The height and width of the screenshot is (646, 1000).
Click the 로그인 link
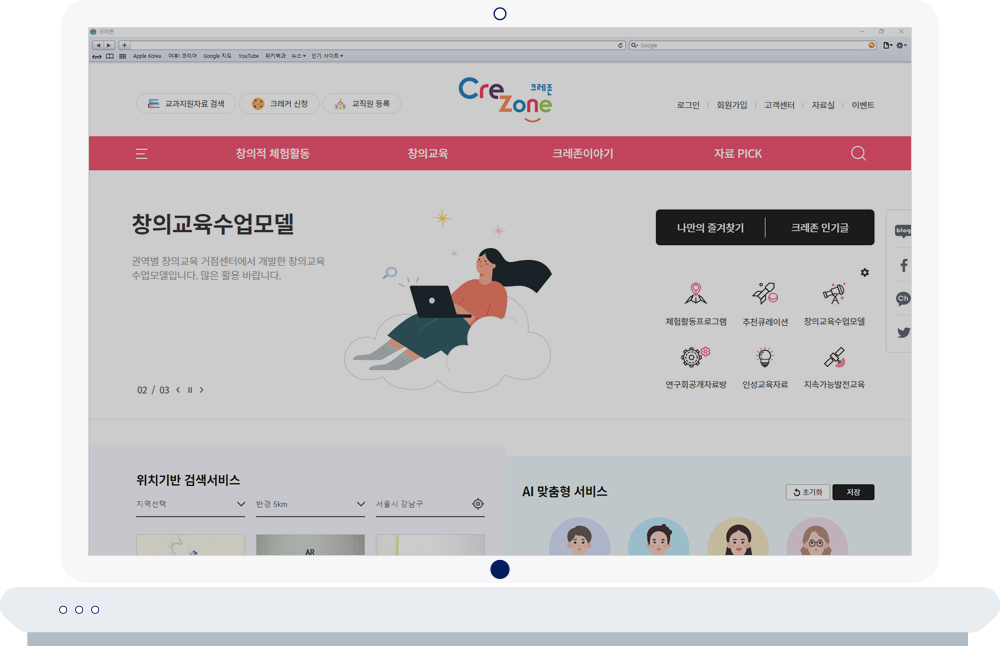(x=688, y=105)
